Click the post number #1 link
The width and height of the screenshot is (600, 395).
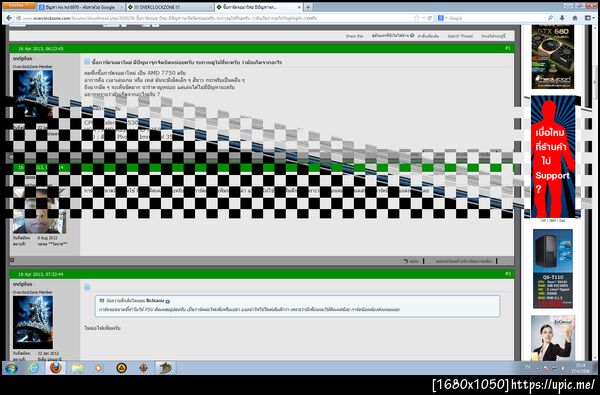507,48
